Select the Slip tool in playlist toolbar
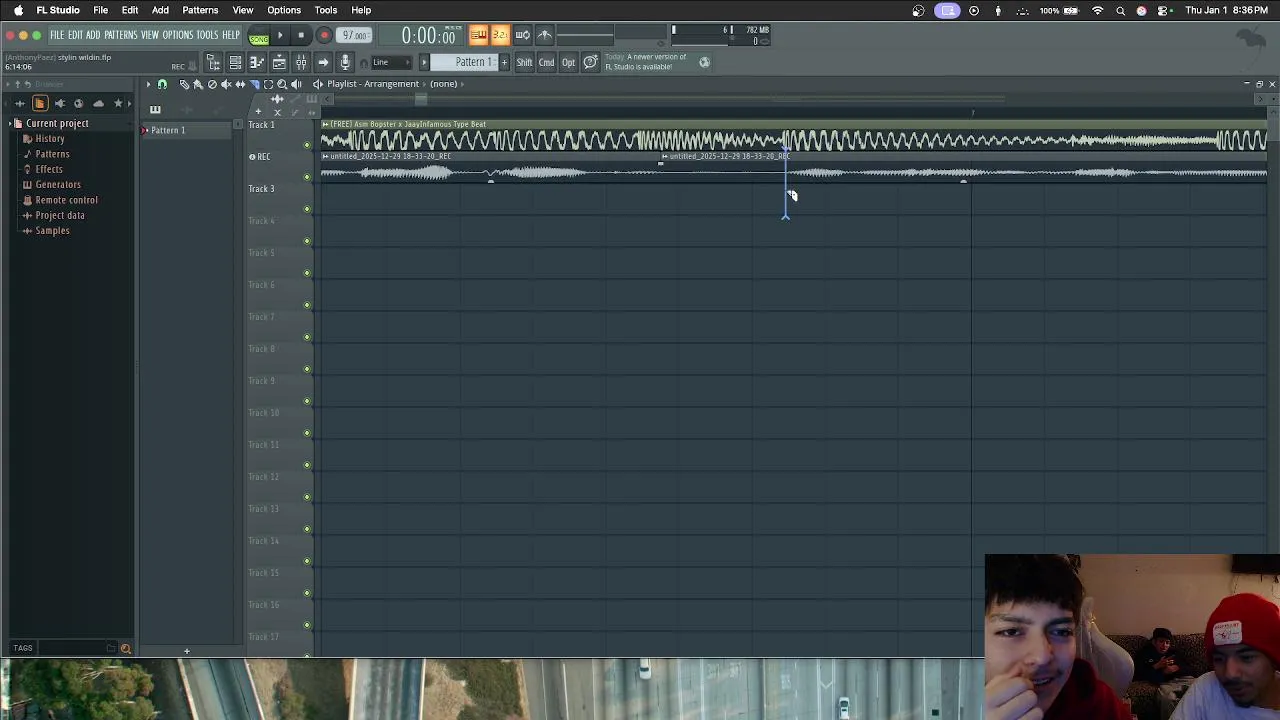This screenshot has width=1280, height=720. (240, 84)
